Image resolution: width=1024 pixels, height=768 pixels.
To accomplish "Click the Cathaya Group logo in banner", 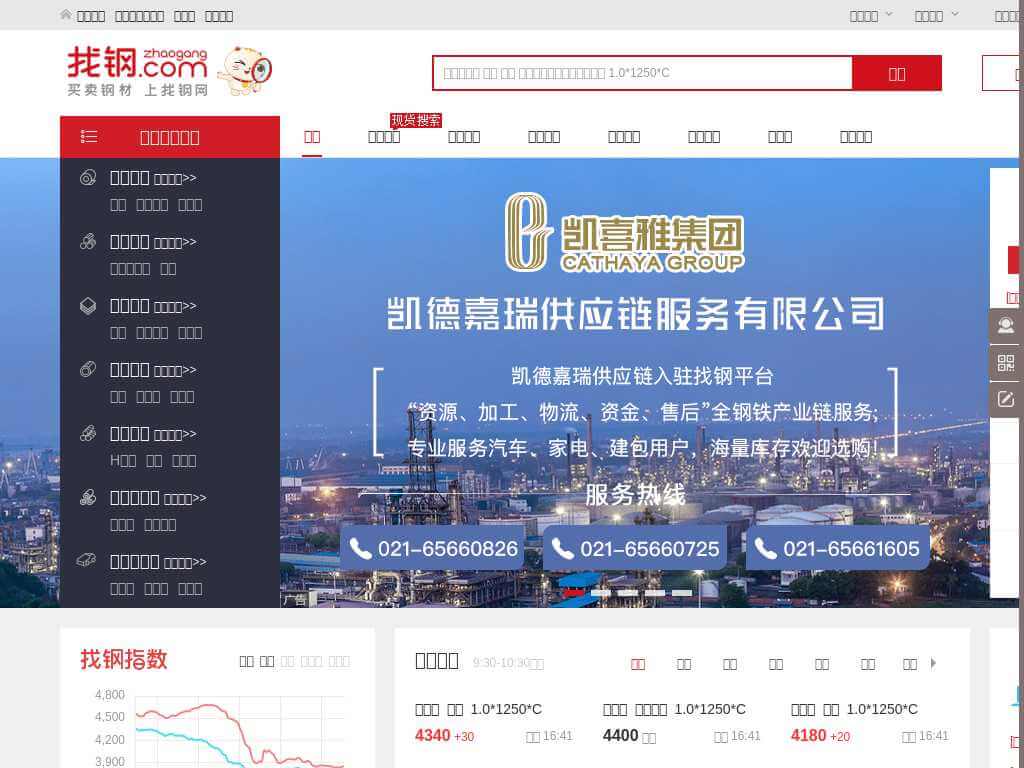I will 624,232.
